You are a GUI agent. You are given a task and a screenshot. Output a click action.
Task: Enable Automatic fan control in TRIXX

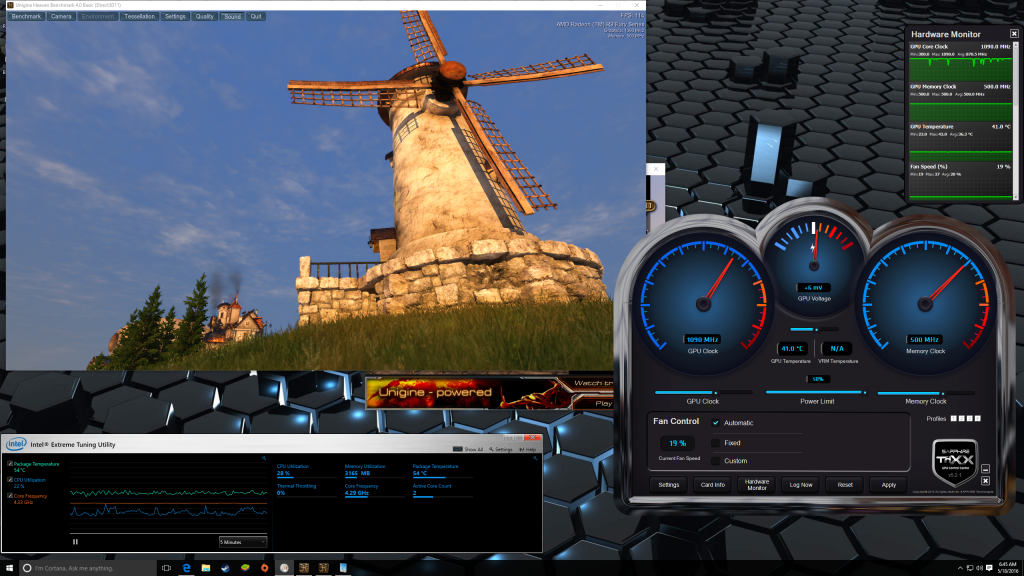click(x=716, y=423)
